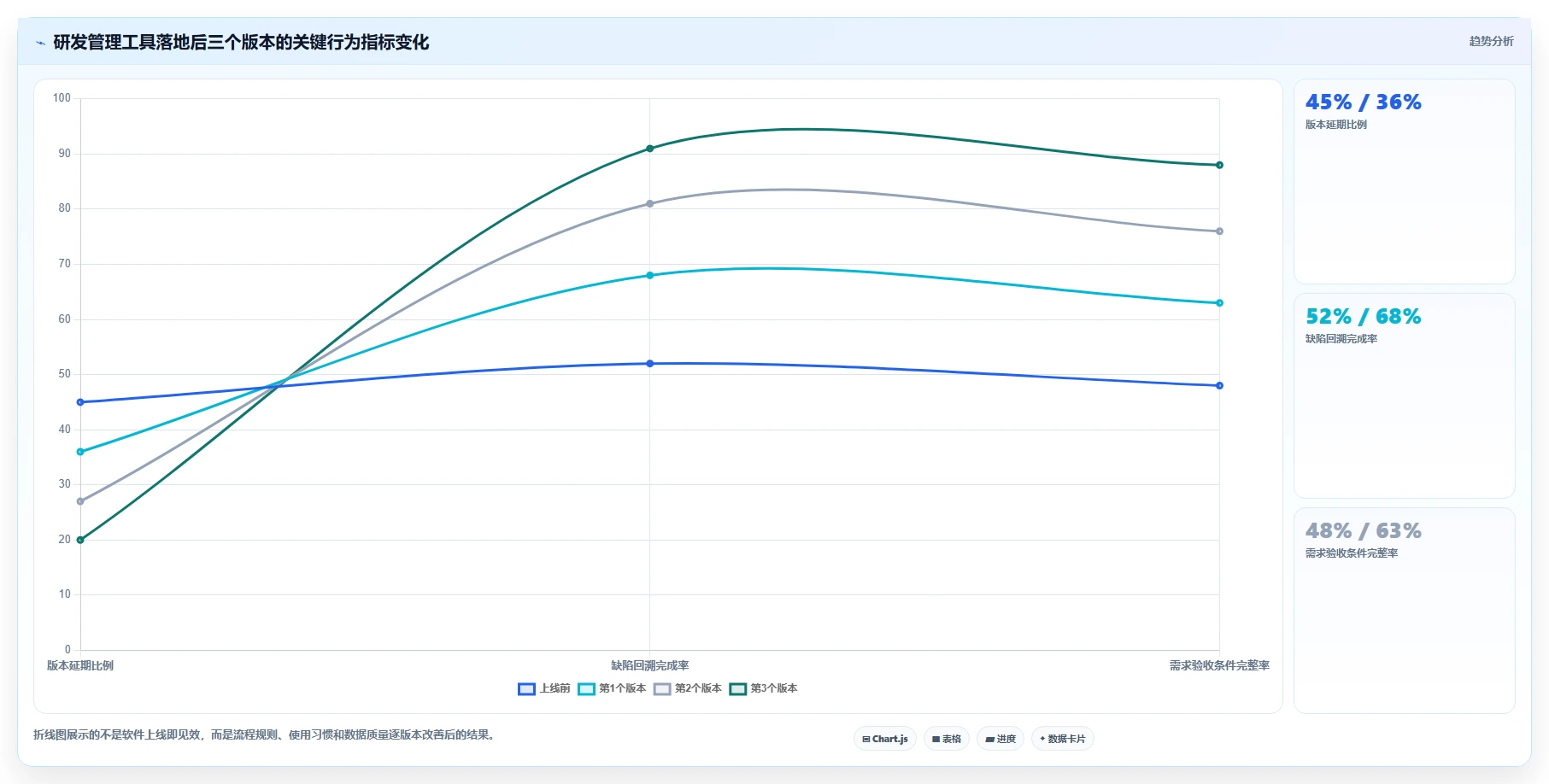The height and width of the screenshot is (784, 1549).
Task: Select the 第3个版本 point at 需求验收条件完整率
Action: 1219,165
